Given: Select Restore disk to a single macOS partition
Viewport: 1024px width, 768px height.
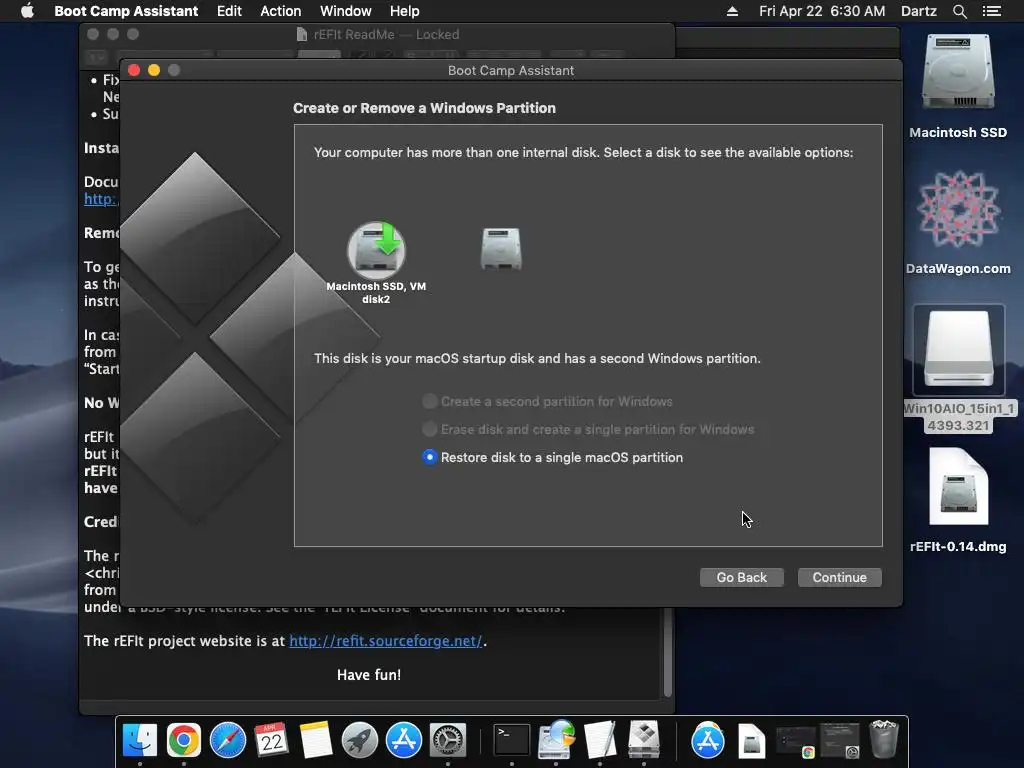Looking at the screenshot, I should click(552, 457).
